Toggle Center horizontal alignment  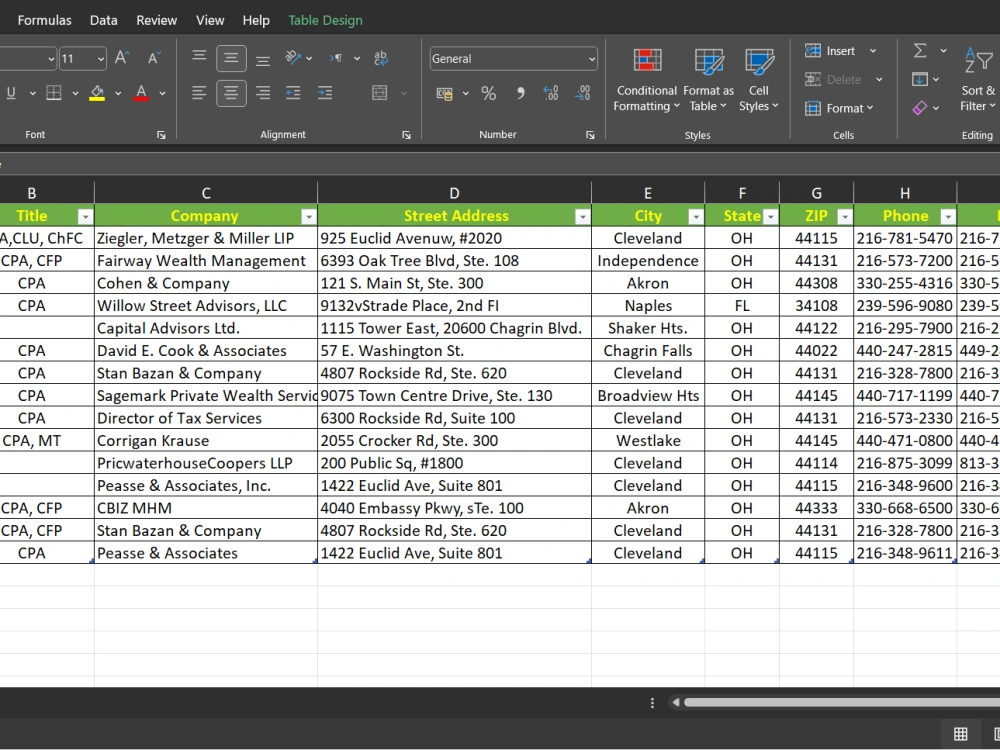tap(231, 93)
